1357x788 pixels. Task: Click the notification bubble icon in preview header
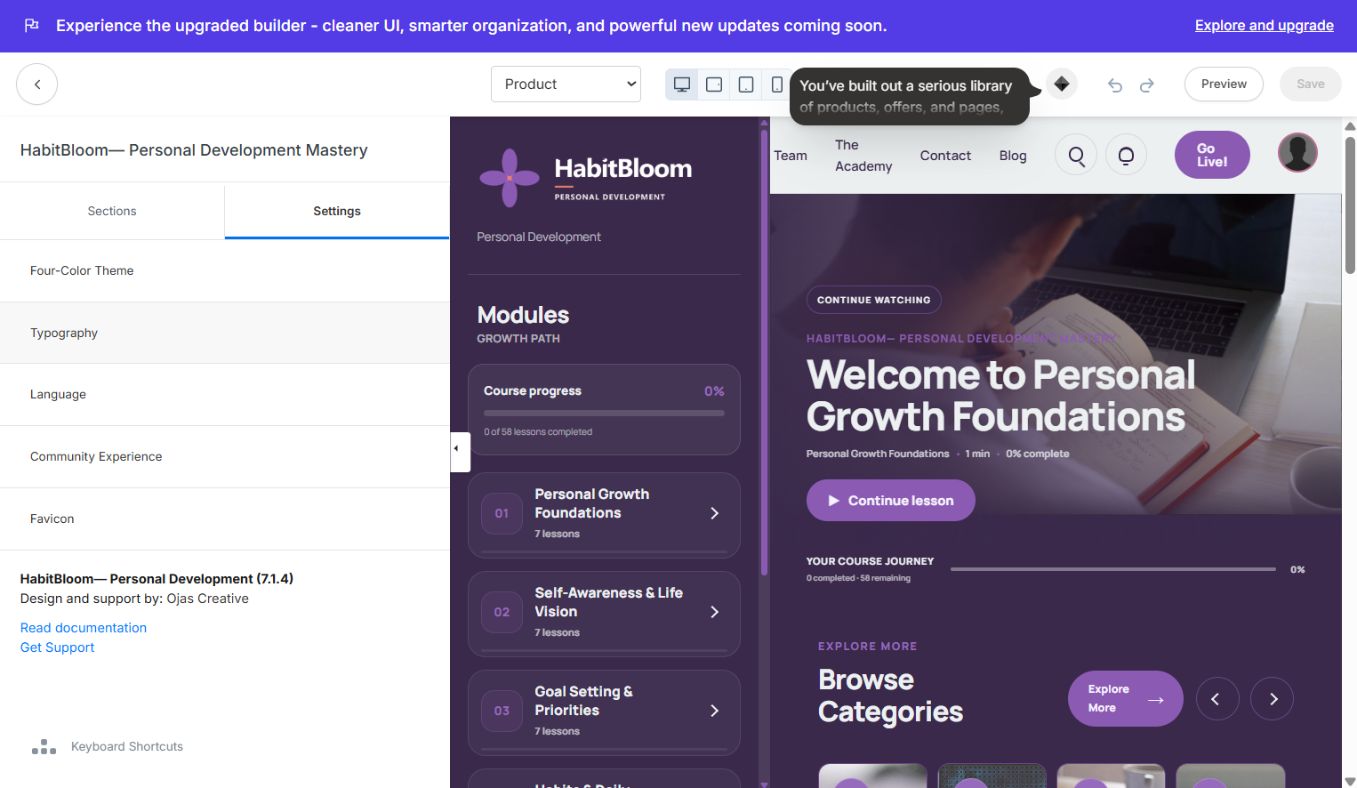tap(1126, 155)
